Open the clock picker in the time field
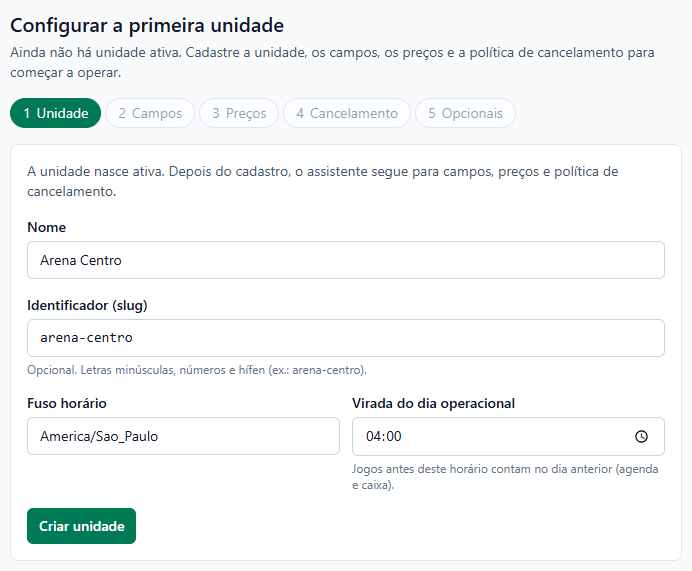 (641, 436)
